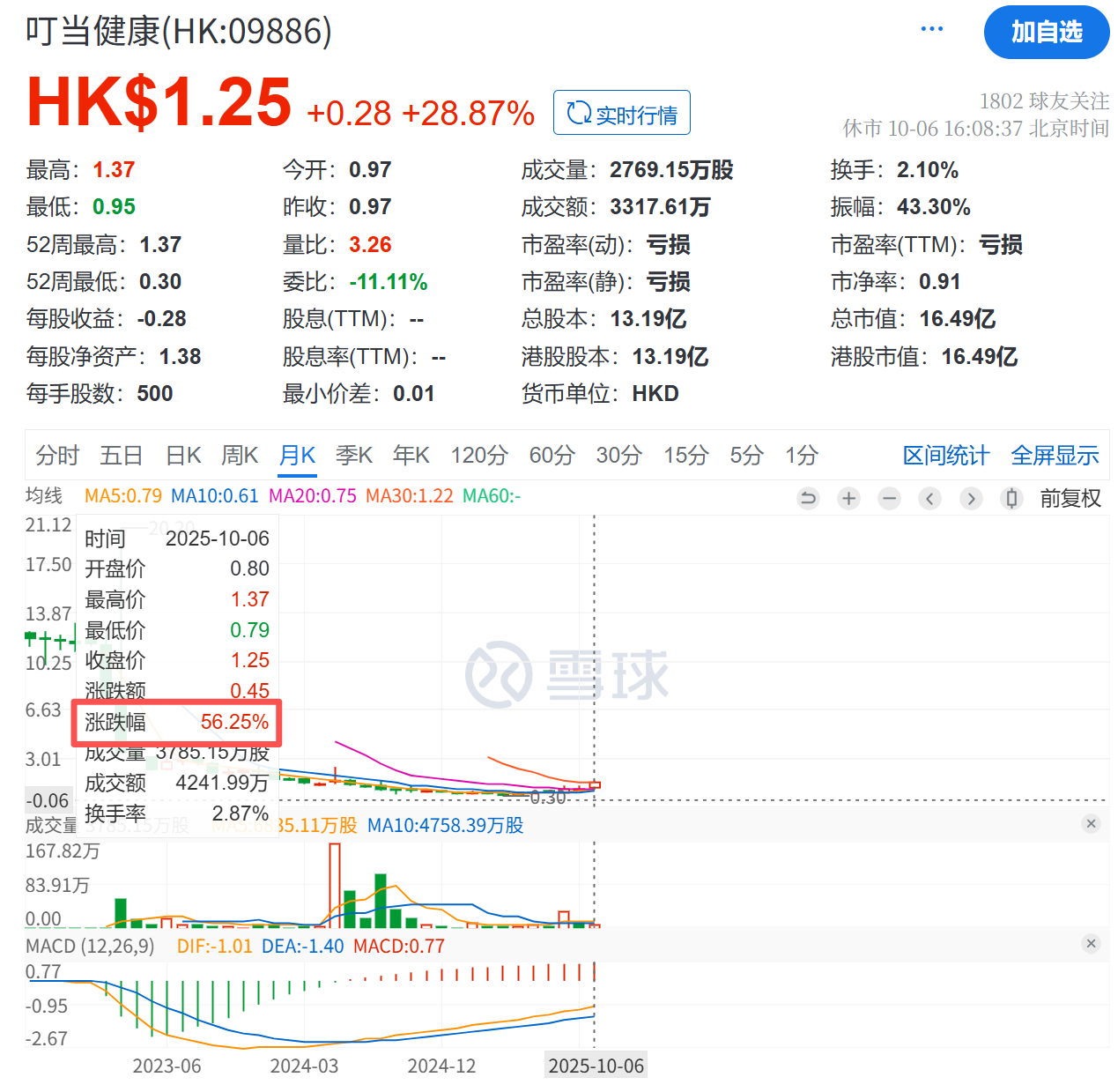The width and height of the screenshot is (1118, 1092).
Task: Switch to the 120分 chart interval
Action: [479, 455]
